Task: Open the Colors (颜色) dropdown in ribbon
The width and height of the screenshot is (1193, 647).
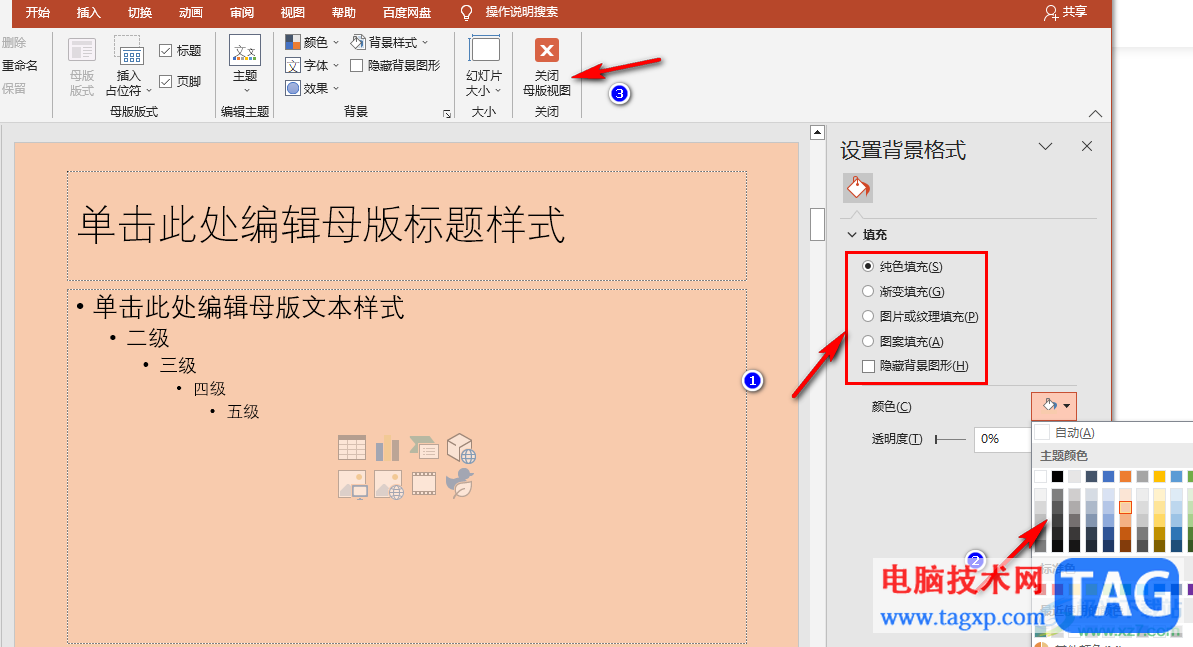Action: point(312,43)
